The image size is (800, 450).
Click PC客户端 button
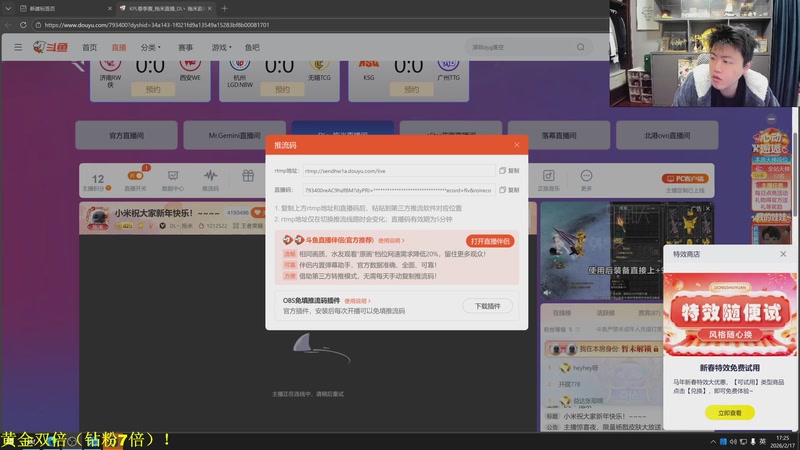[x=685, y=179]
